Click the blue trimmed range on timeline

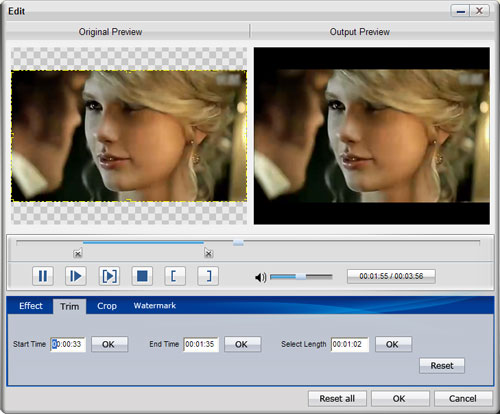pos(143,243)
